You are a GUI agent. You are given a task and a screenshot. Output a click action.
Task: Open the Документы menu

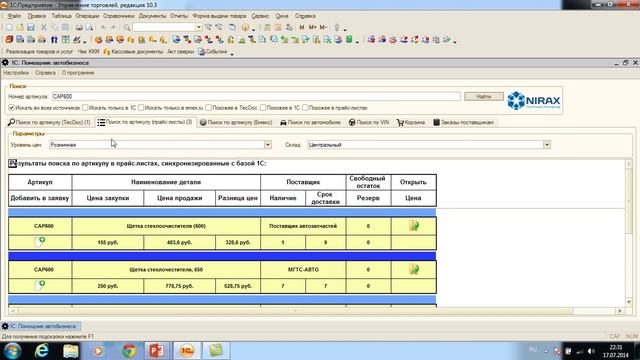point(152,16)
